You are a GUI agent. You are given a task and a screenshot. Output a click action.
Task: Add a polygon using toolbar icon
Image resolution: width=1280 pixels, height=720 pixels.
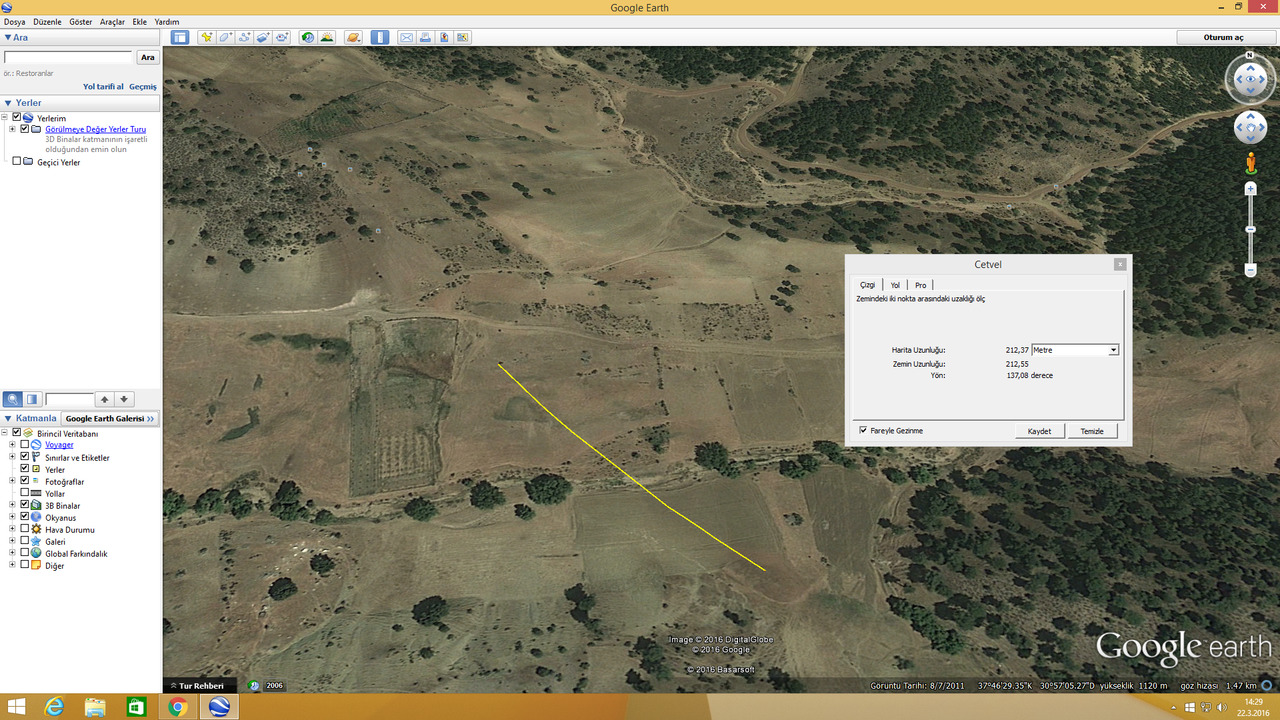[226, 37]
